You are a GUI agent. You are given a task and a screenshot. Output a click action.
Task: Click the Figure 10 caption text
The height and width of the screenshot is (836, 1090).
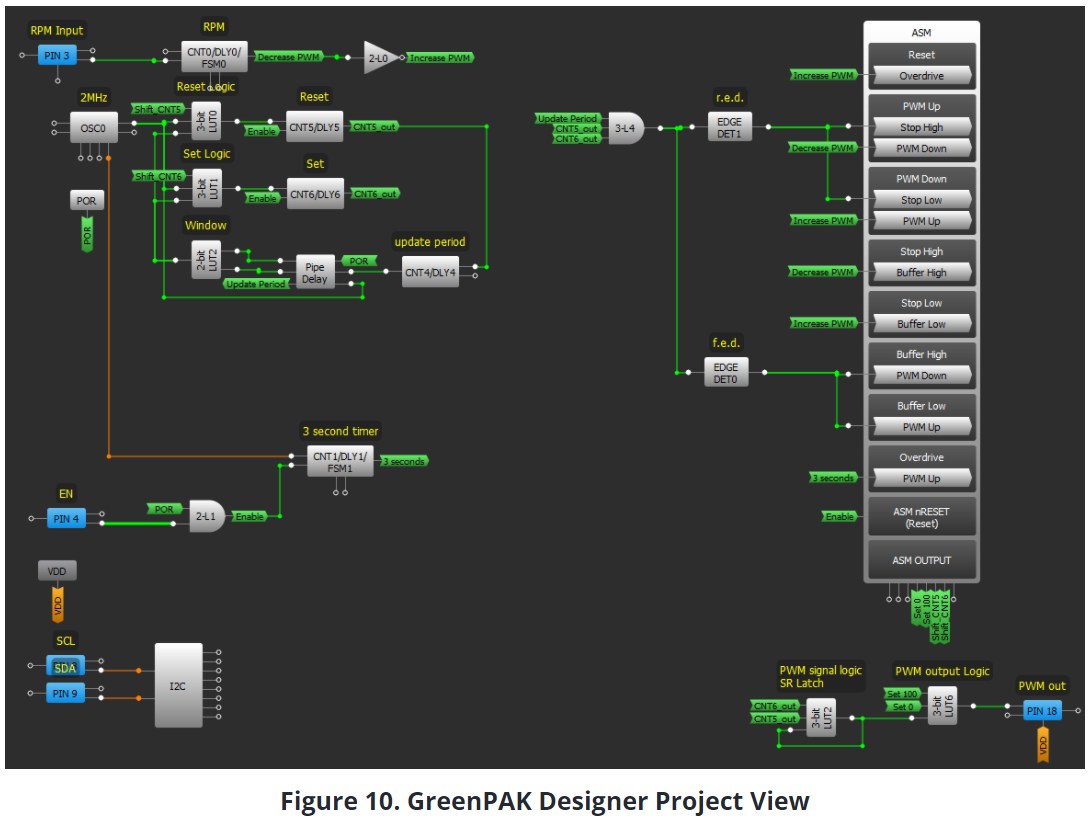(x=545, y=801)
